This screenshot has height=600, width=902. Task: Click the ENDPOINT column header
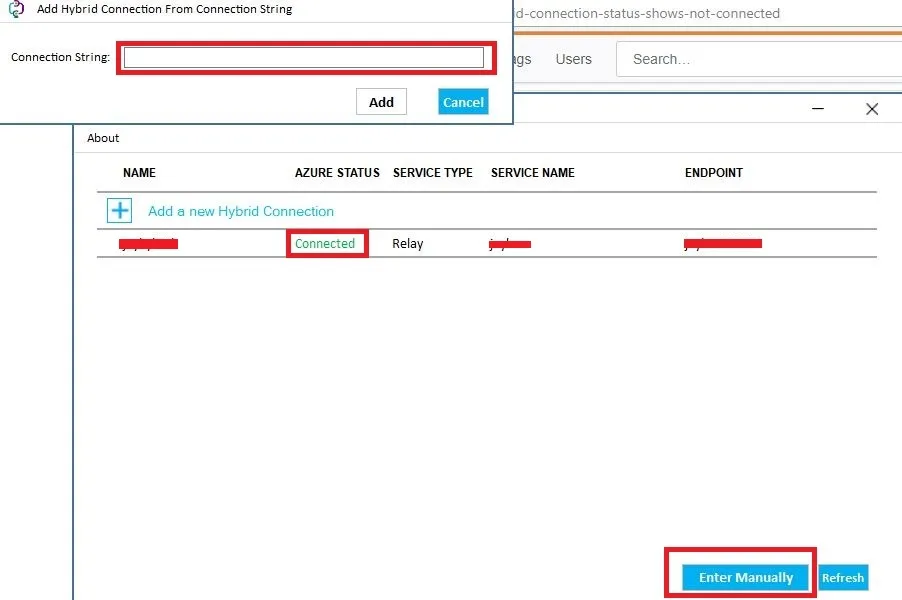tap(714, 173)
